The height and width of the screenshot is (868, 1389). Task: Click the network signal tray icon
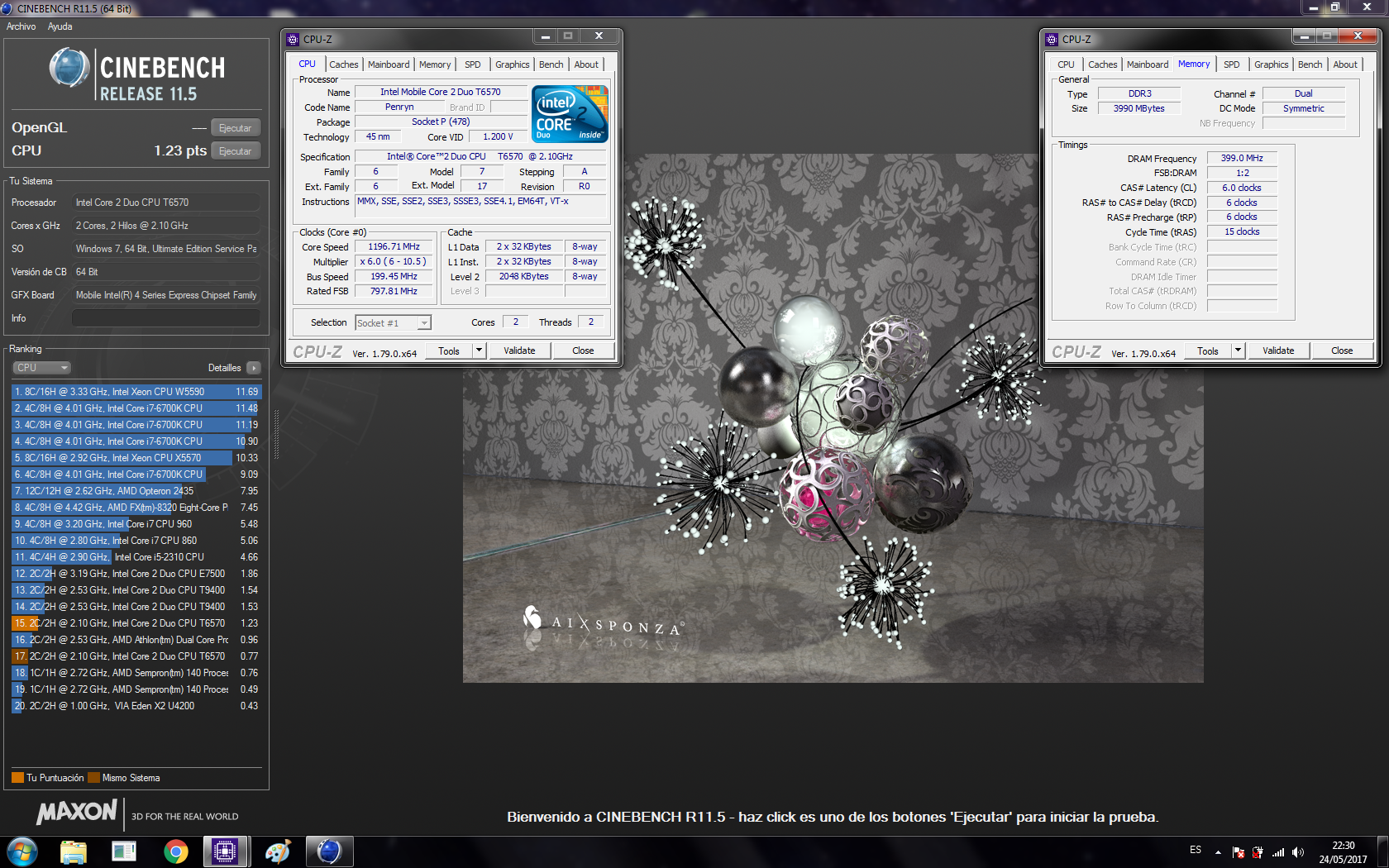click(1278, 852)
